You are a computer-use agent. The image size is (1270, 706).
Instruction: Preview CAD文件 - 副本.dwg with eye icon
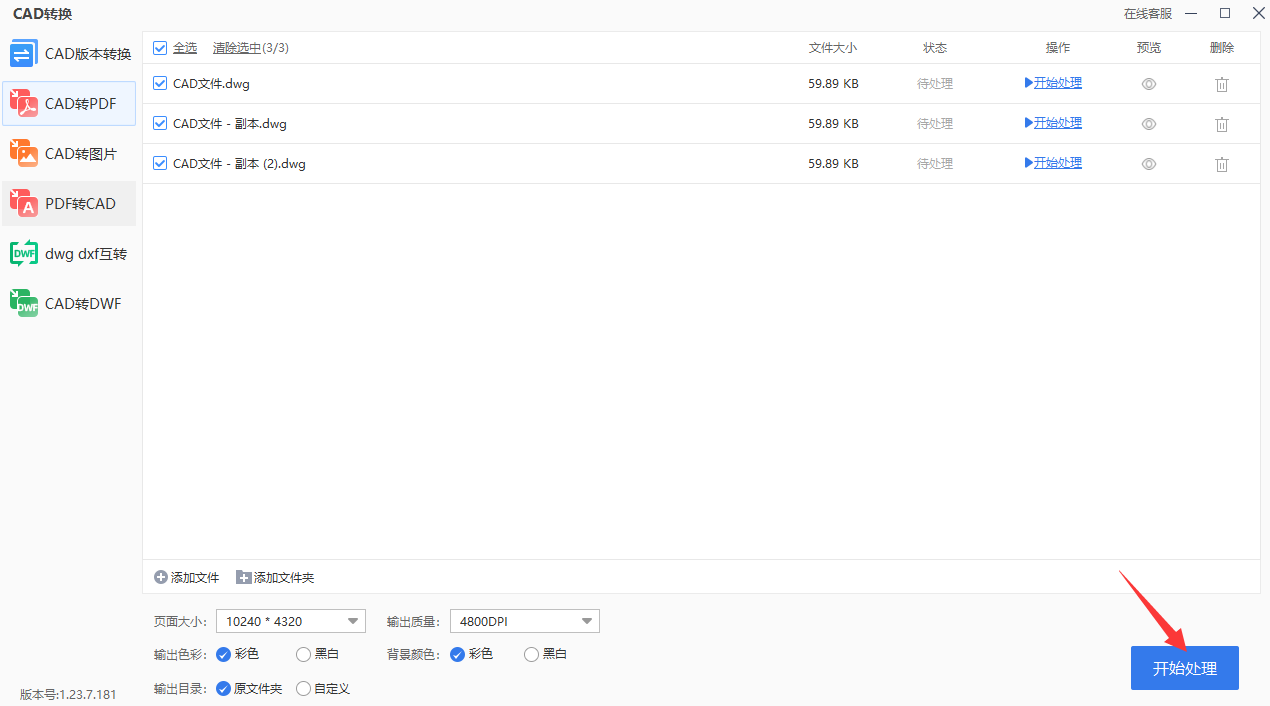point(1149,124)
